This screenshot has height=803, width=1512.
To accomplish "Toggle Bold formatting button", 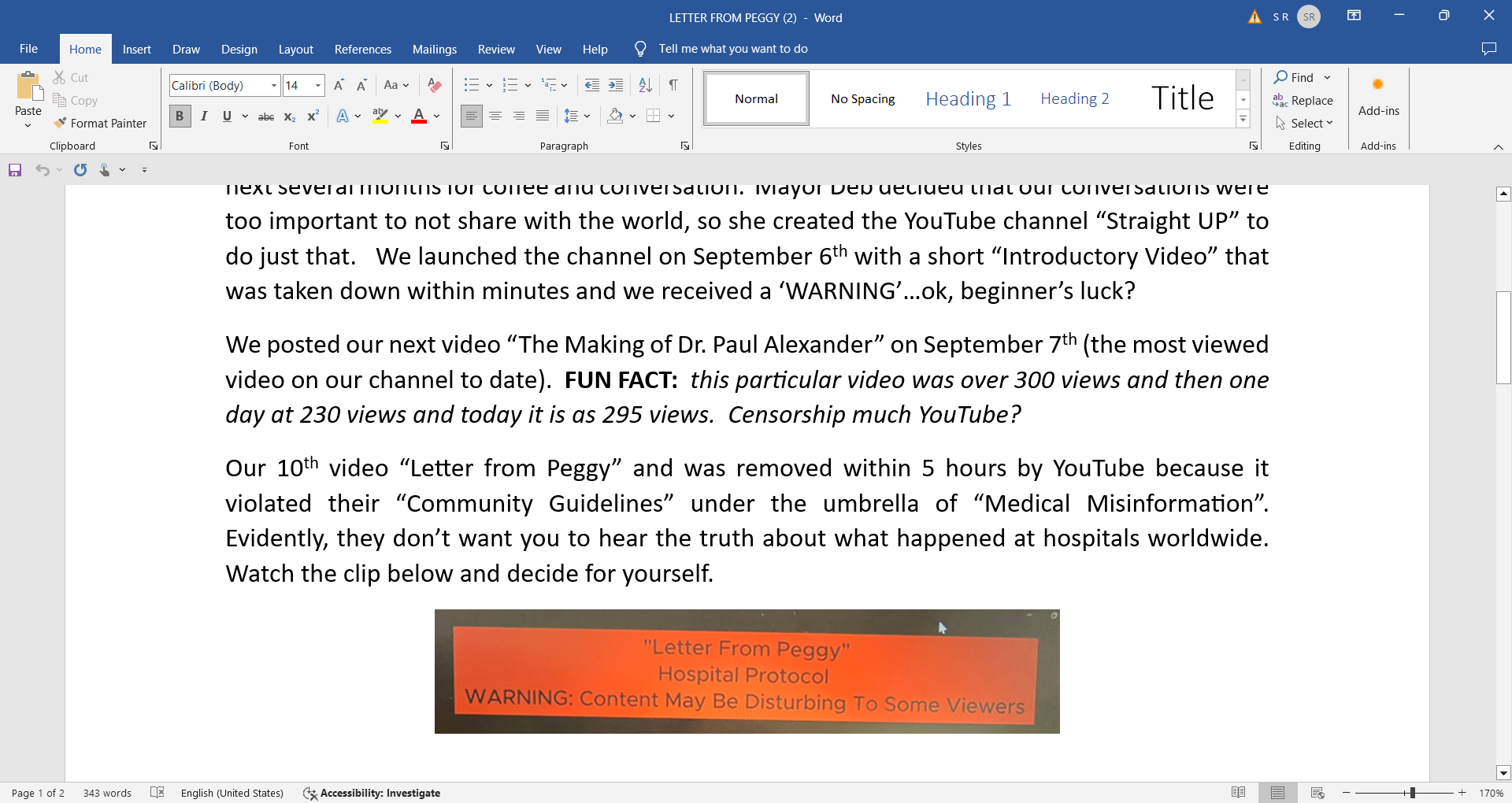I will point(180,117).
